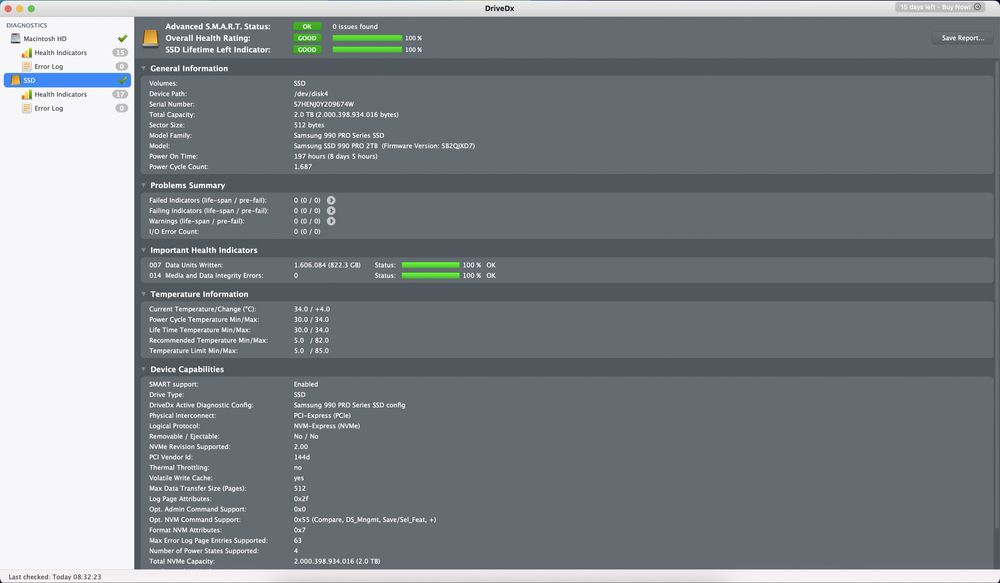Viewport: 1000px width, 583px height.
Task: Open Health Indicators chart icon under Macintosh HD
Action: (x=26, y=53)
